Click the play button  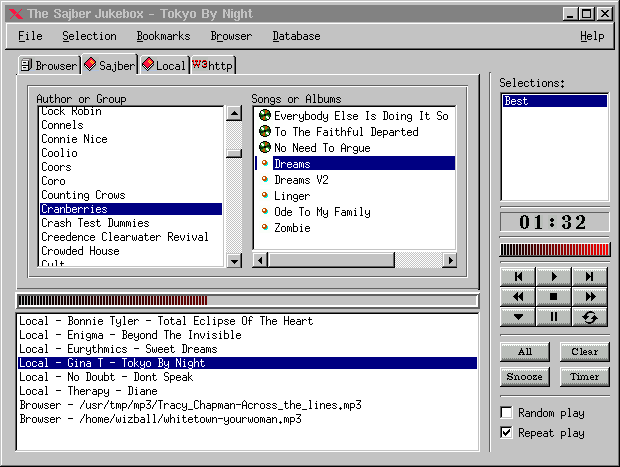(x=554, y=276)
